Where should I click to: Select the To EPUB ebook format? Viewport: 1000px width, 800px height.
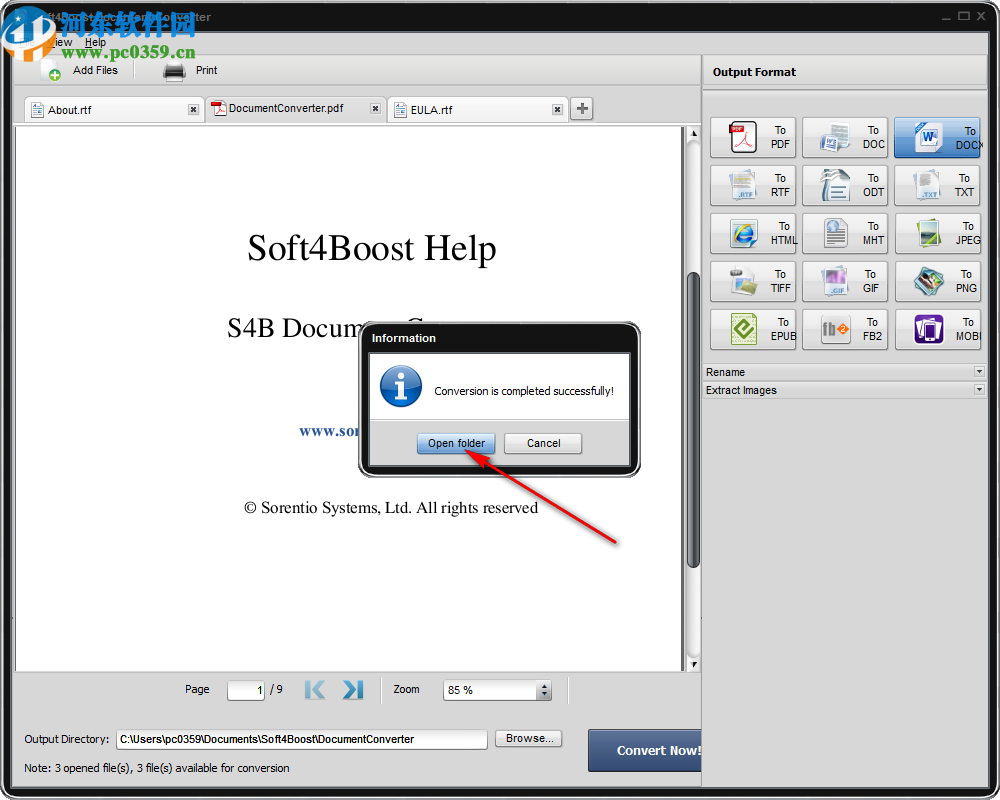click(752, 329)
